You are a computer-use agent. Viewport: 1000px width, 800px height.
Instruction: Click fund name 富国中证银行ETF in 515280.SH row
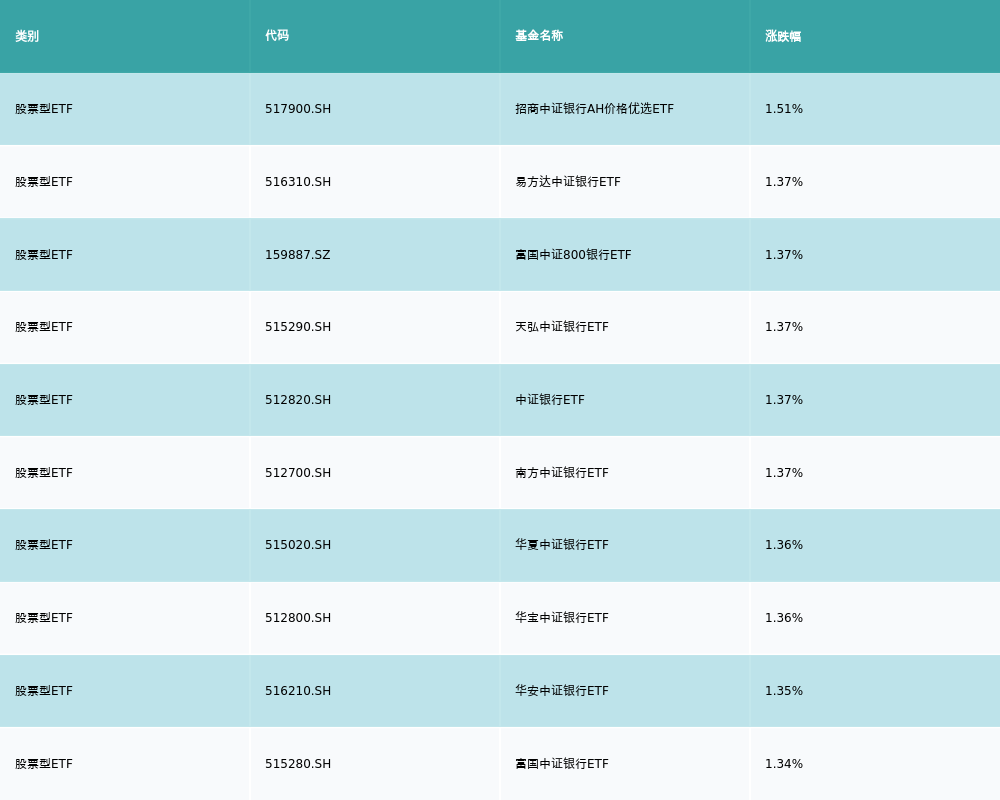(x=562, y=764)
